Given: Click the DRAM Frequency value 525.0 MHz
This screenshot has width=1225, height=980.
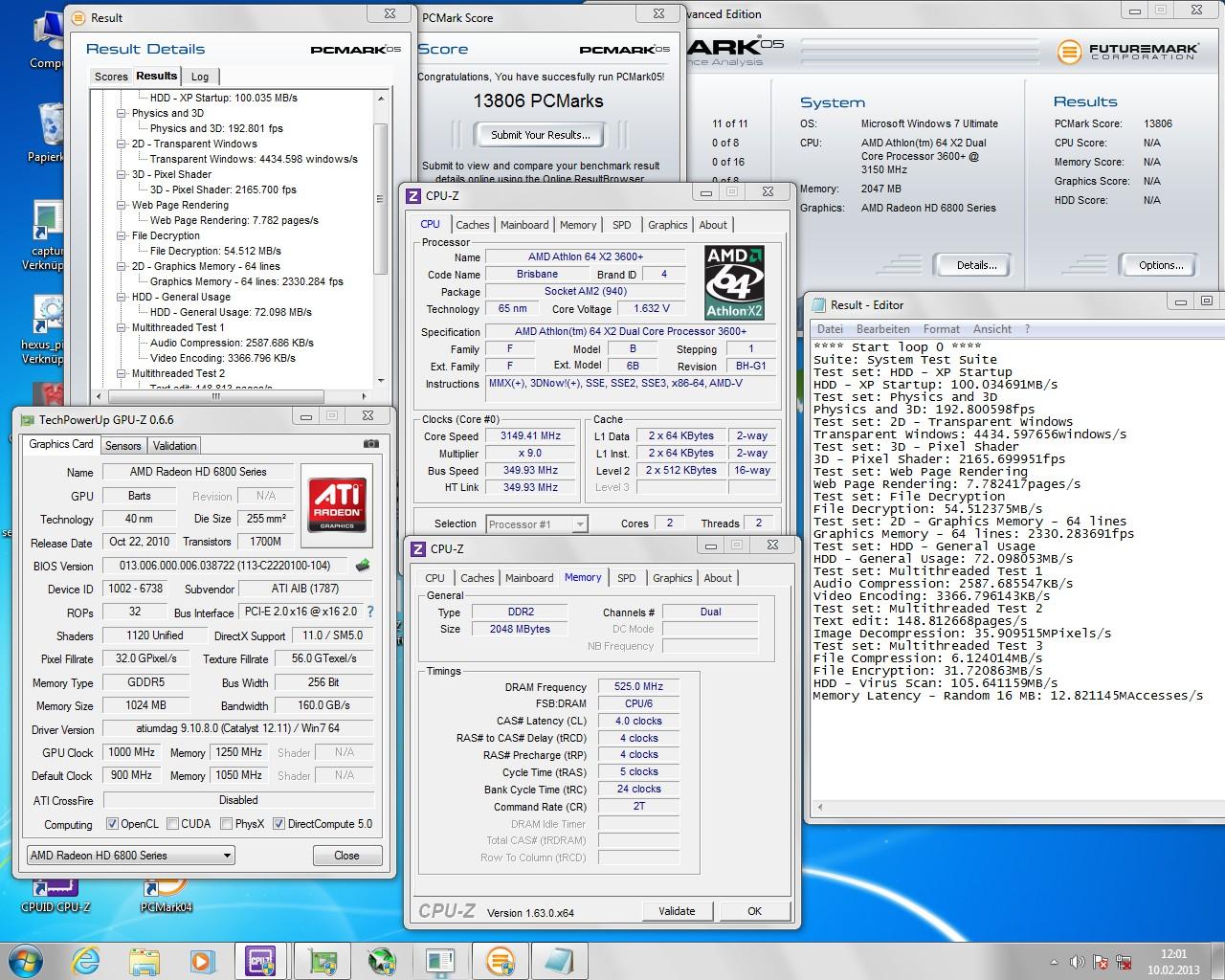Looking at the screenshot, I should click(638, 686).
